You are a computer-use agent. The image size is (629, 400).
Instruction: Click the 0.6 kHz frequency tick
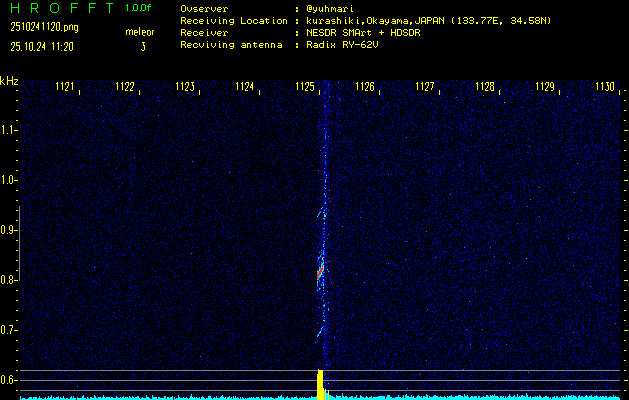pos(9,380)
